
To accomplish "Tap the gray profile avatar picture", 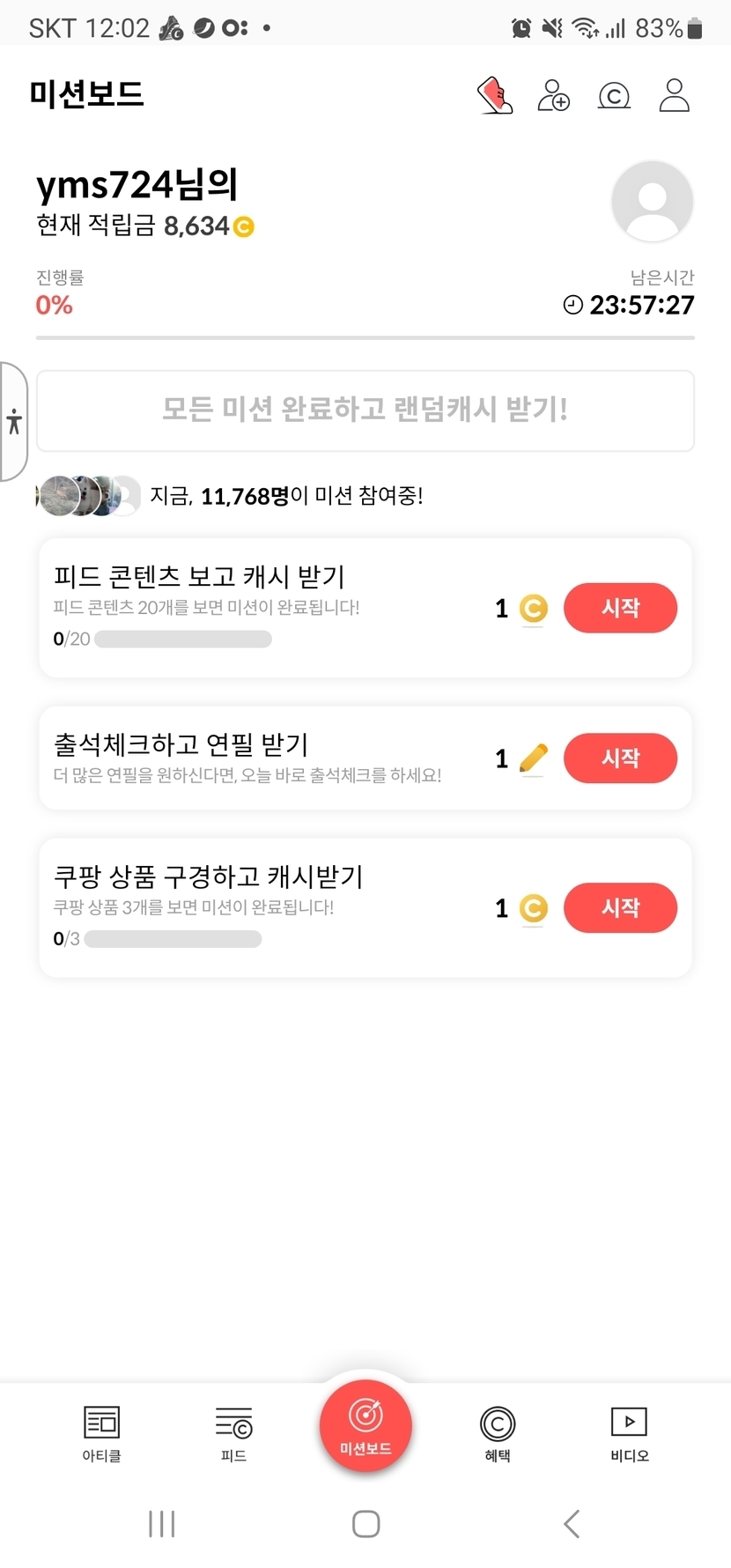I will (653, 202).
